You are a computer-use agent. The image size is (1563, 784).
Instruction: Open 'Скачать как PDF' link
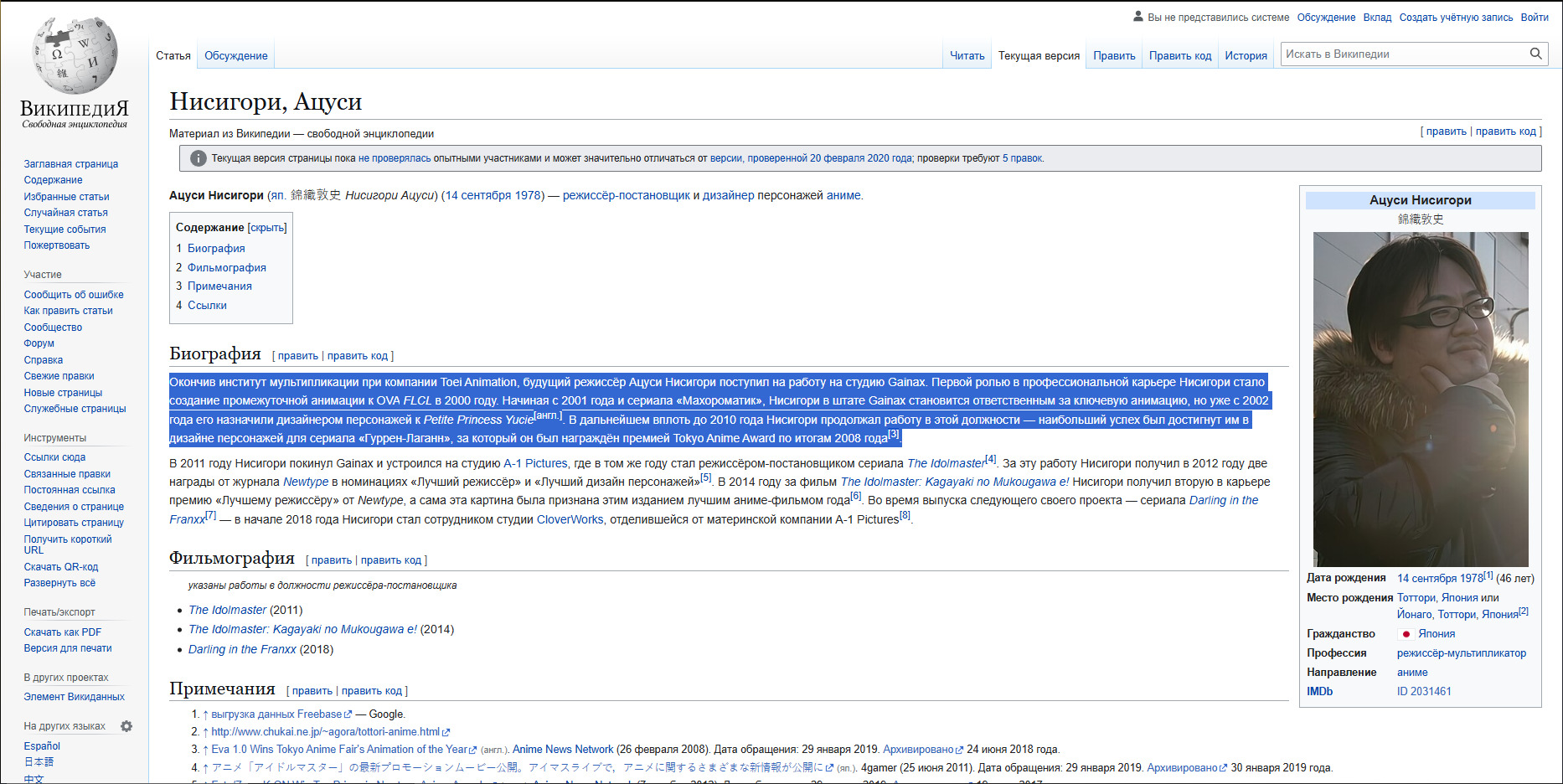pos(63,632)
